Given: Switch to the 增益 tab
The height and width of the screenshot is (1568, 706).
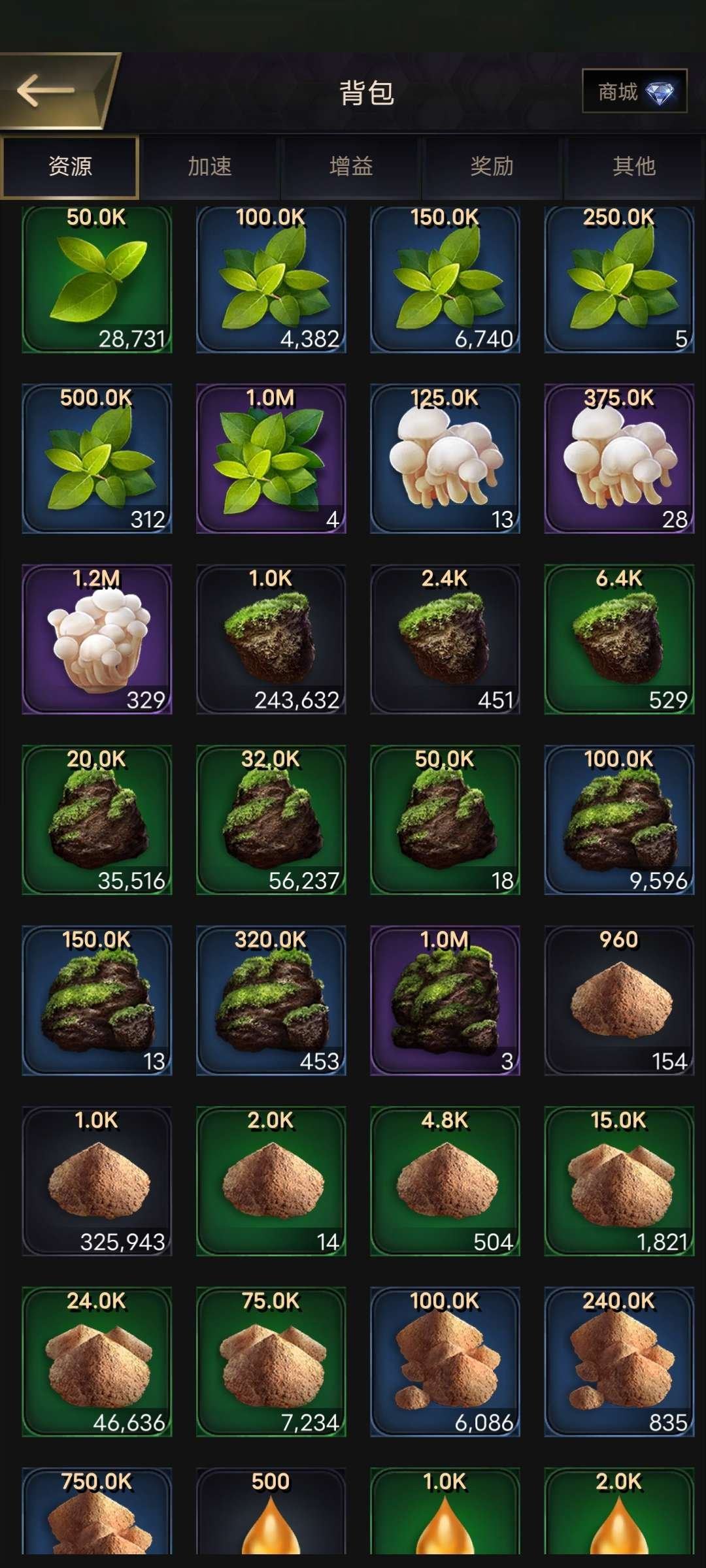Looking at the screenshot, I should tap(351, 167).
